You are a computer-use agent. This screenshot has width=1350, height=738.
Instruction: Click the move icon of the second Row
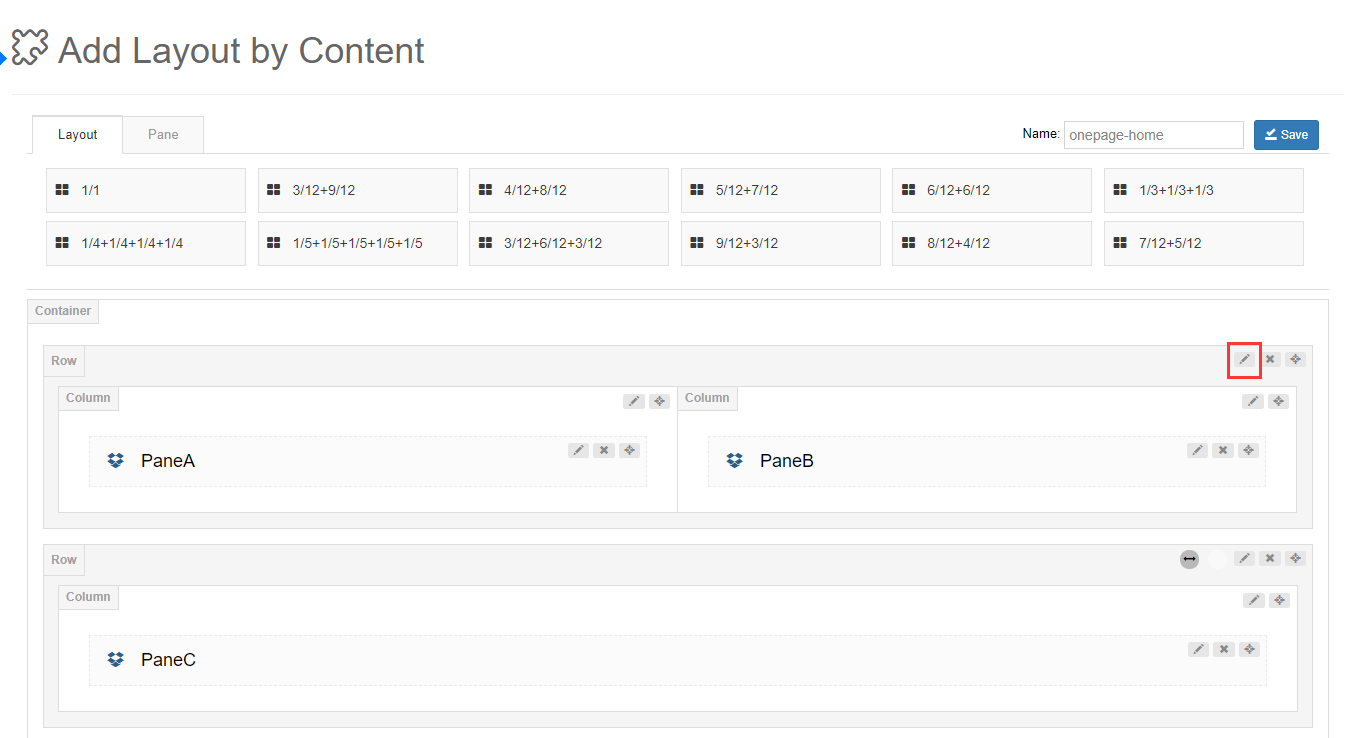click(x=1295, y=559)
